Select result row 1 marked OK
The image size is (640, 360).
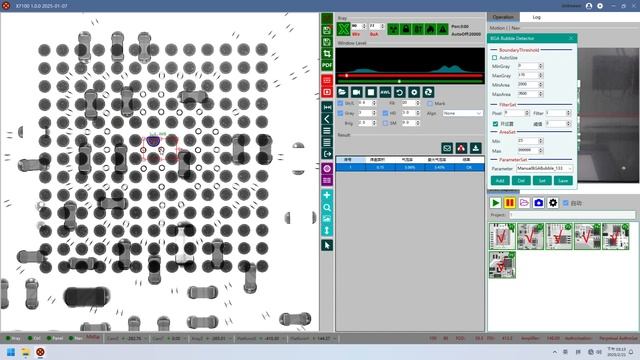[x=410, y=167]
